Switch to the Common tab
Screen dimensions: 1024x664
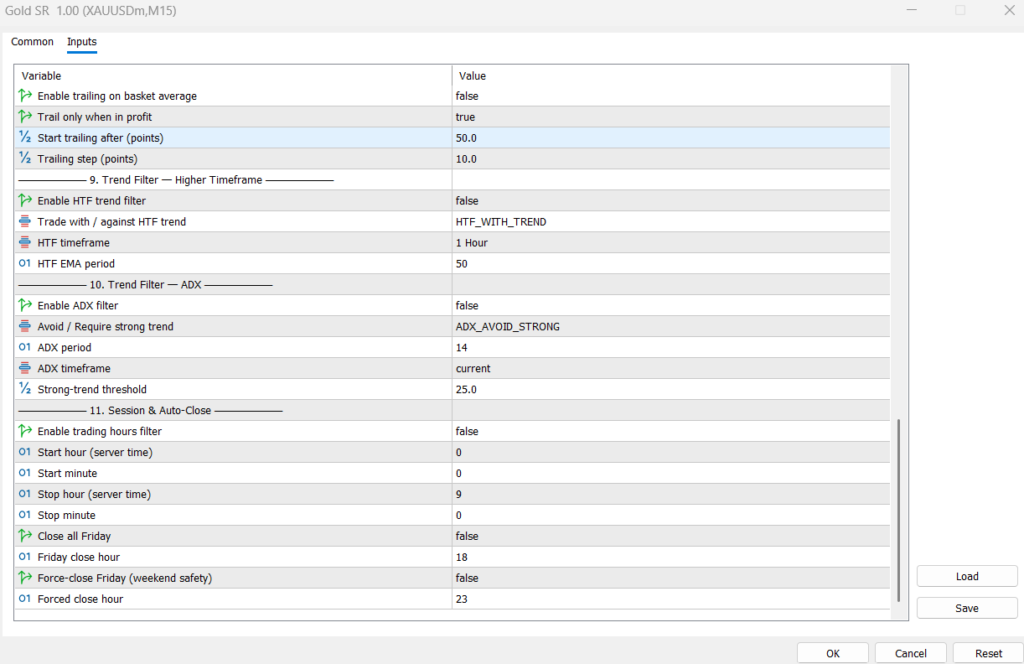[x=32, y=41]
